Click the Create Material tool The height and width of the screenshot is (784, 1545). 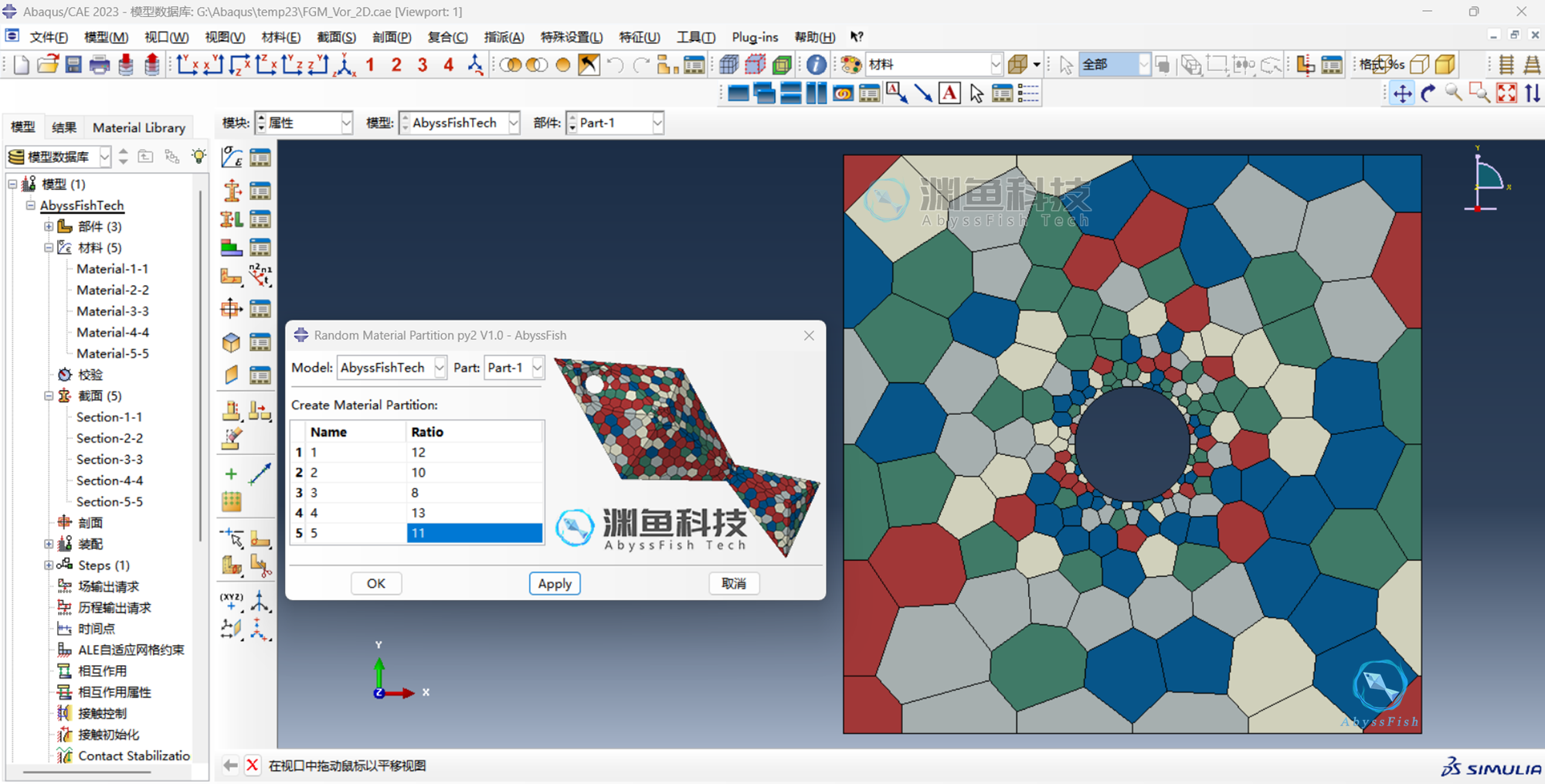[232, 158]
